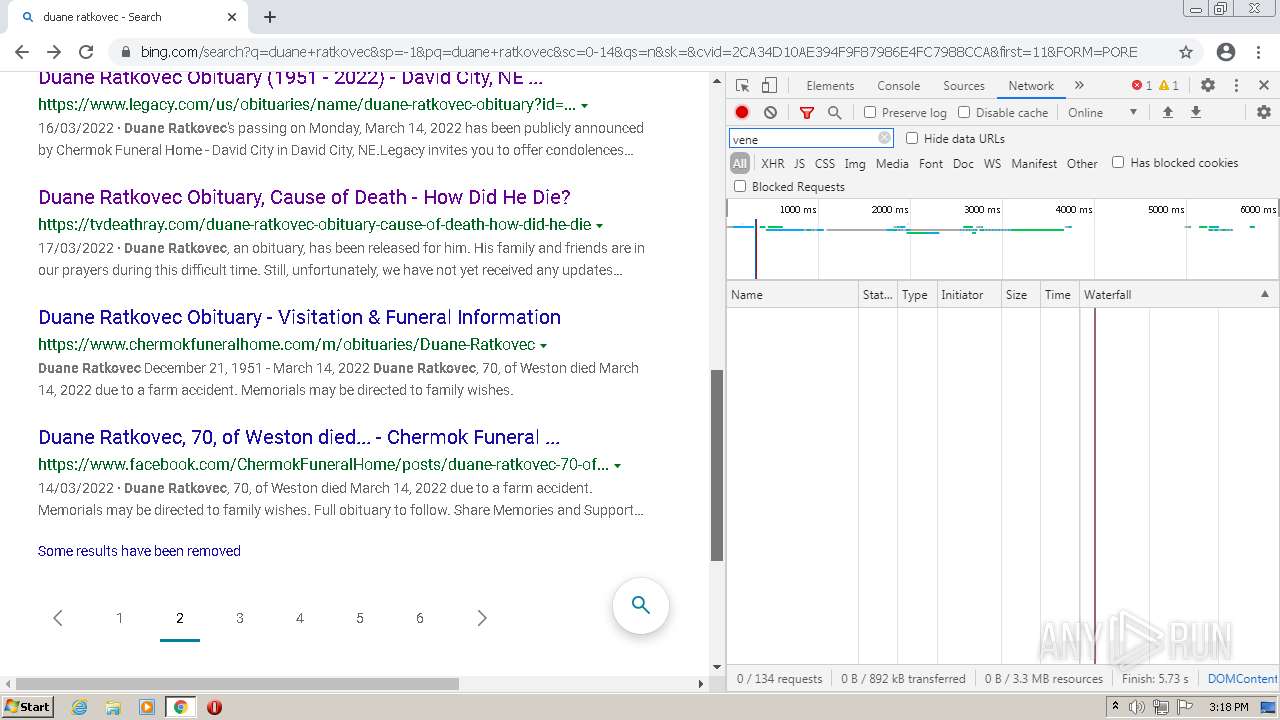
Task: Go back in browser history
Action: pos(22,52)
